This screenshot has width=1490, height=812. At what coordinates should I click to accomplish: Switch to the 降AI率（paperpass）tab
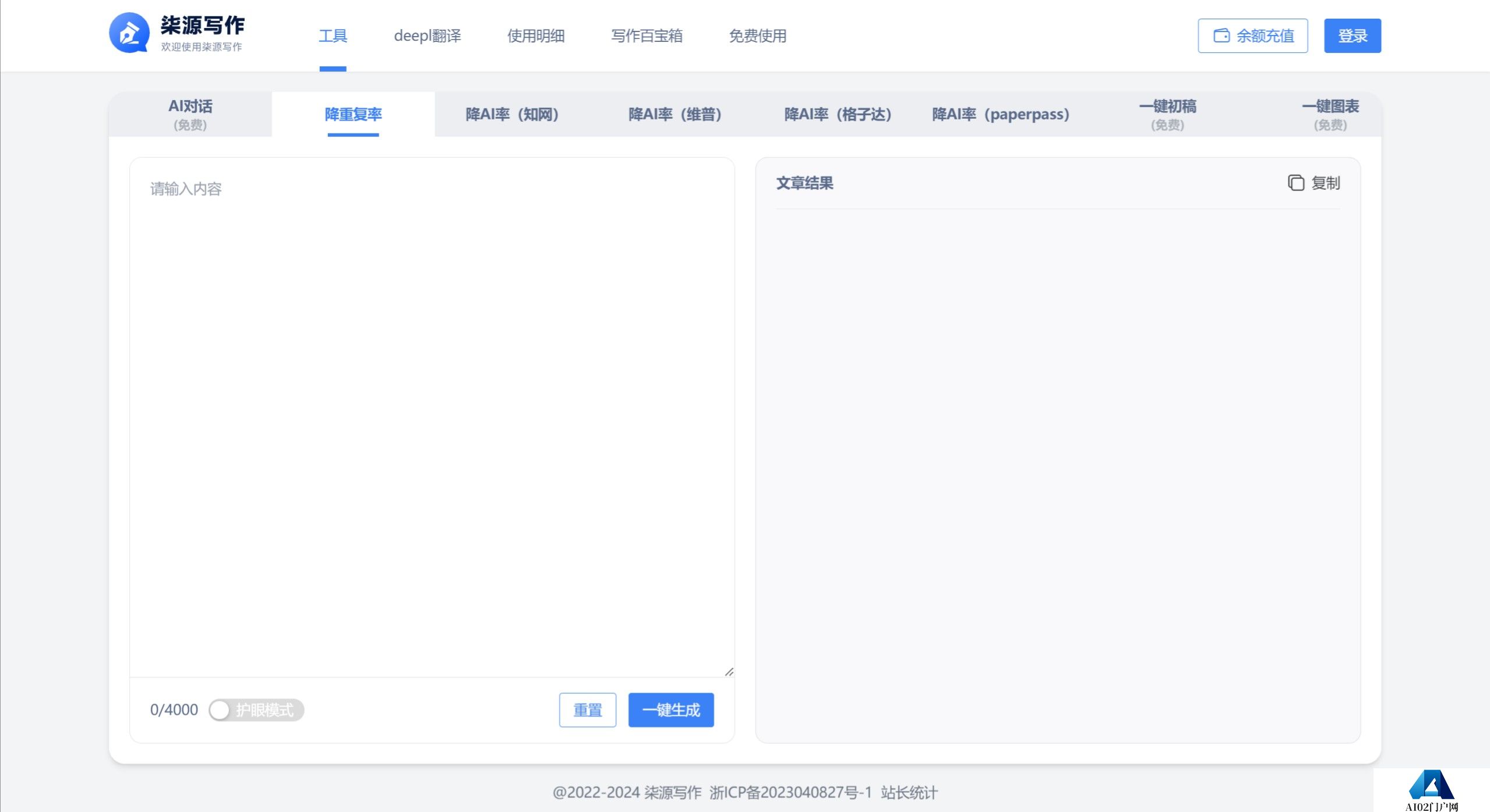tap(1001, 114)
